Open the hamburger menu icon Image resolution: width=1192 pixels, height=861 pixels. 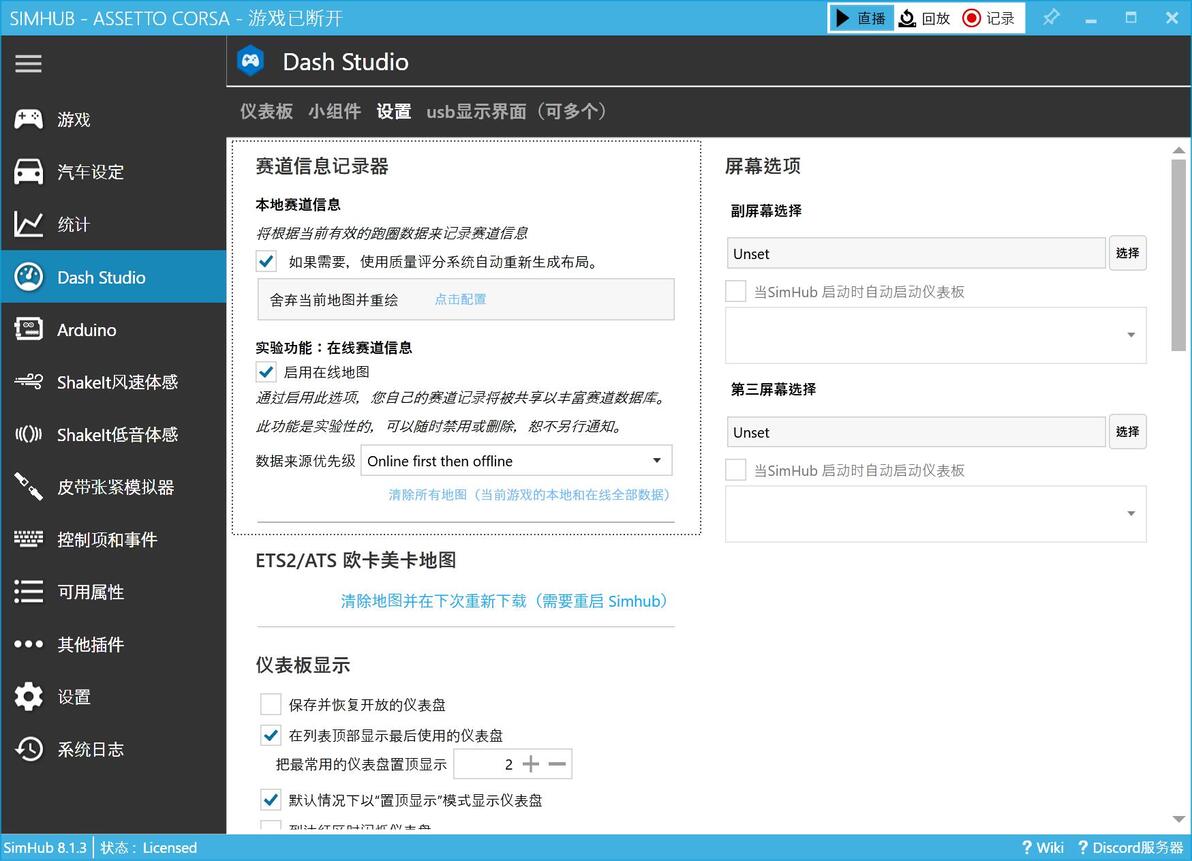28,63
